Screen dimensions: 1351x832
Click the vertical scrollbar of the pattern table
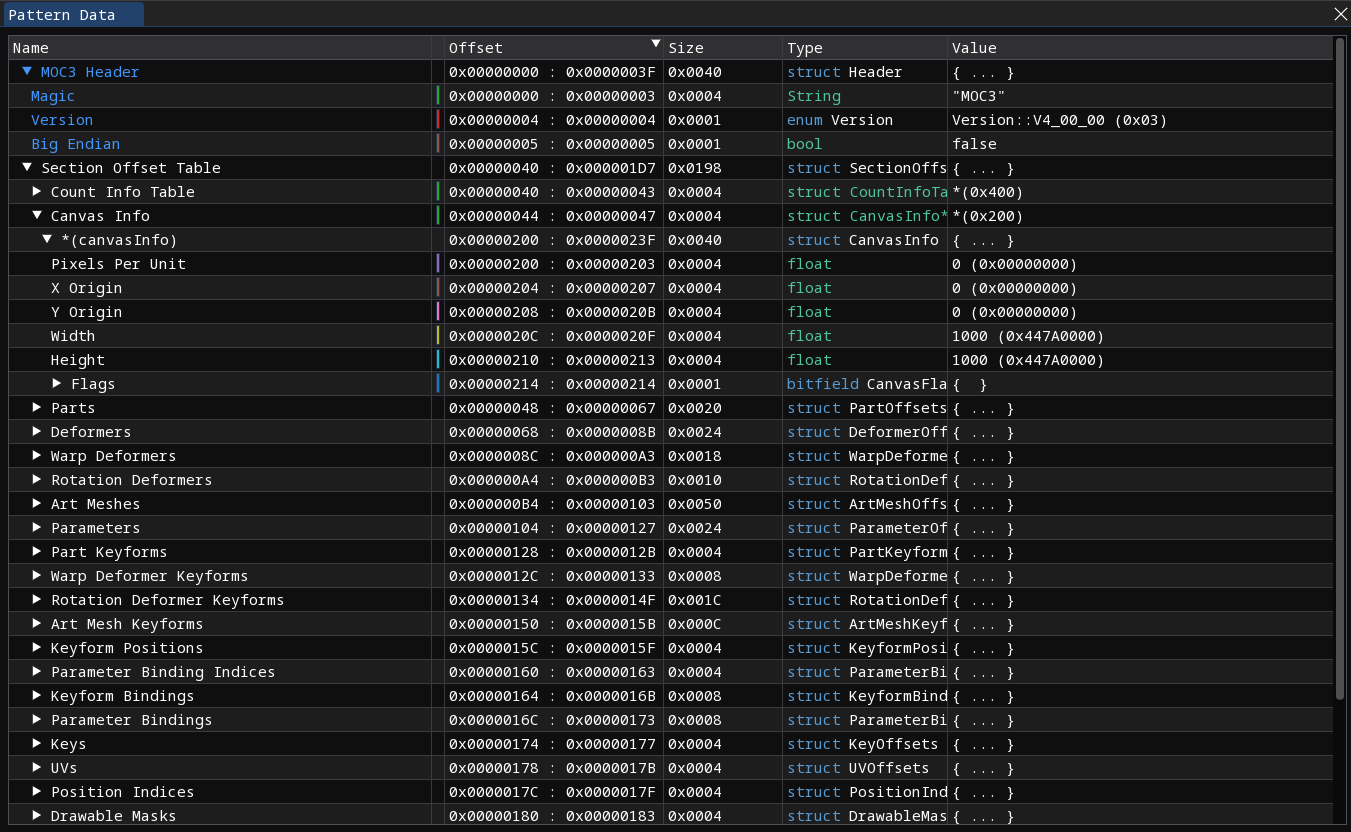1340,369
